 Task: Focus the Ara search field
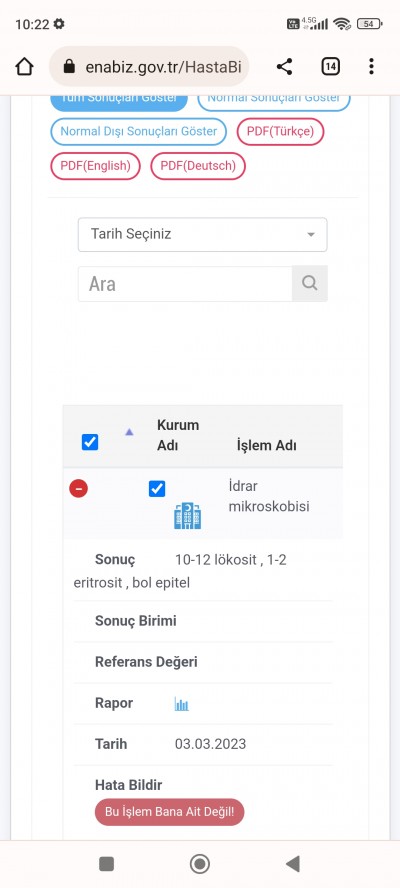[x=185, y=284]
